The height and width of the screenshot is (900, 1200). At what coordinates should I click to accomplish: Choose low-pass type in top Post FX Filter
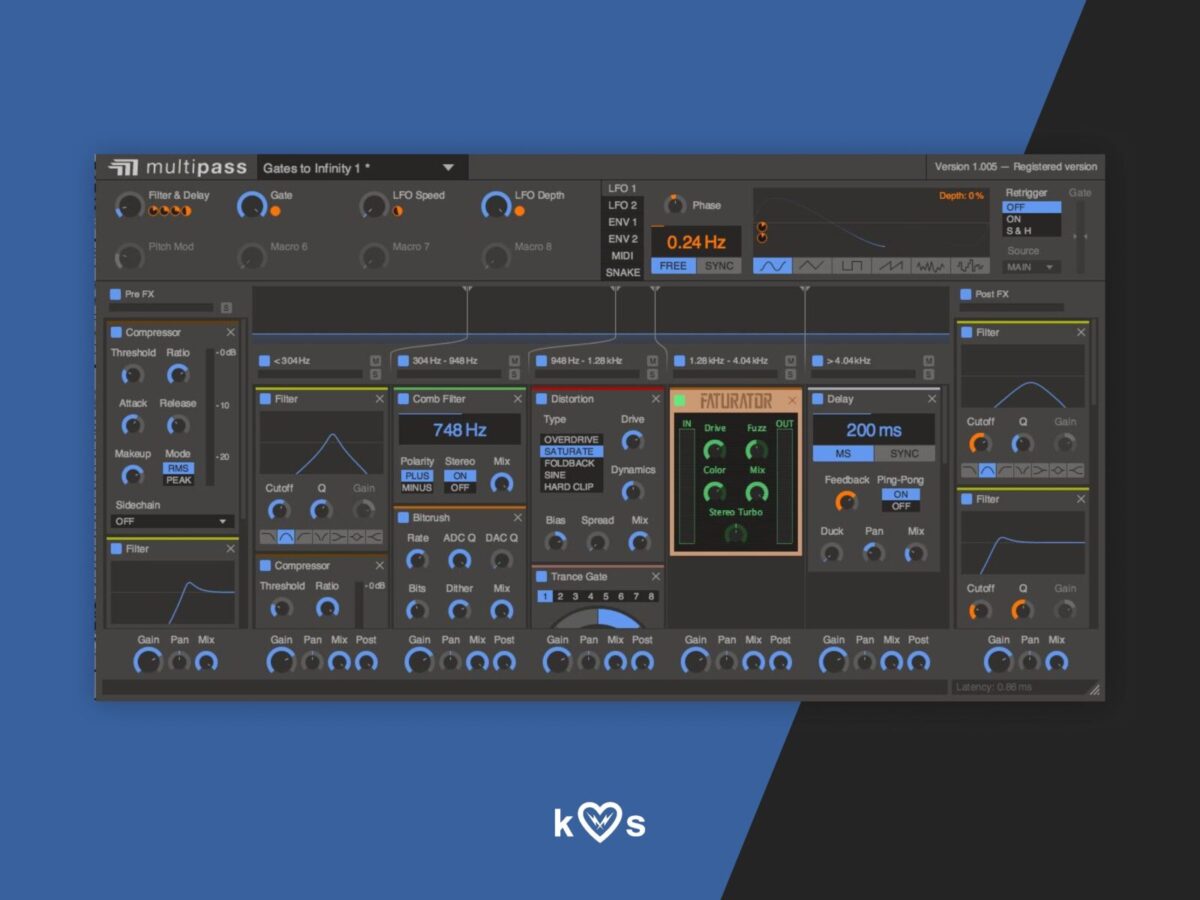click(969, 470)
